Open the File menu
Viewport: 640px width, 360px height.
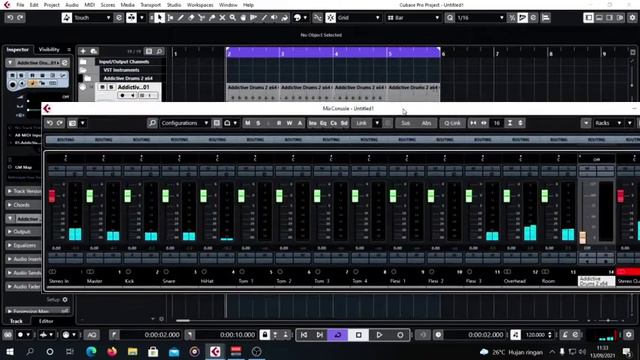pos(20,5)
